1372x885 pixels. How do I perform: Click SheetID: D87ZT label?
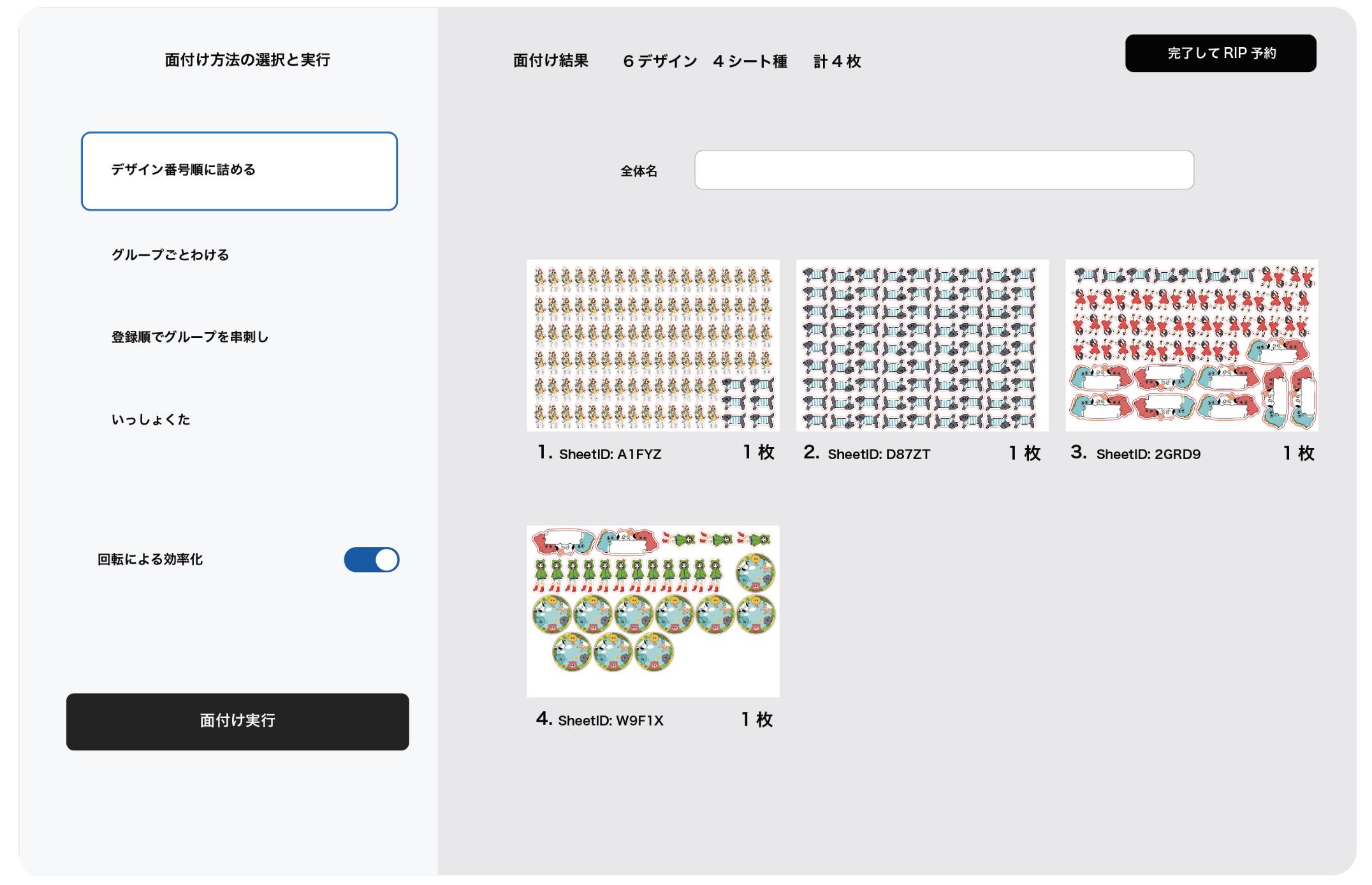tap(877, 454)
